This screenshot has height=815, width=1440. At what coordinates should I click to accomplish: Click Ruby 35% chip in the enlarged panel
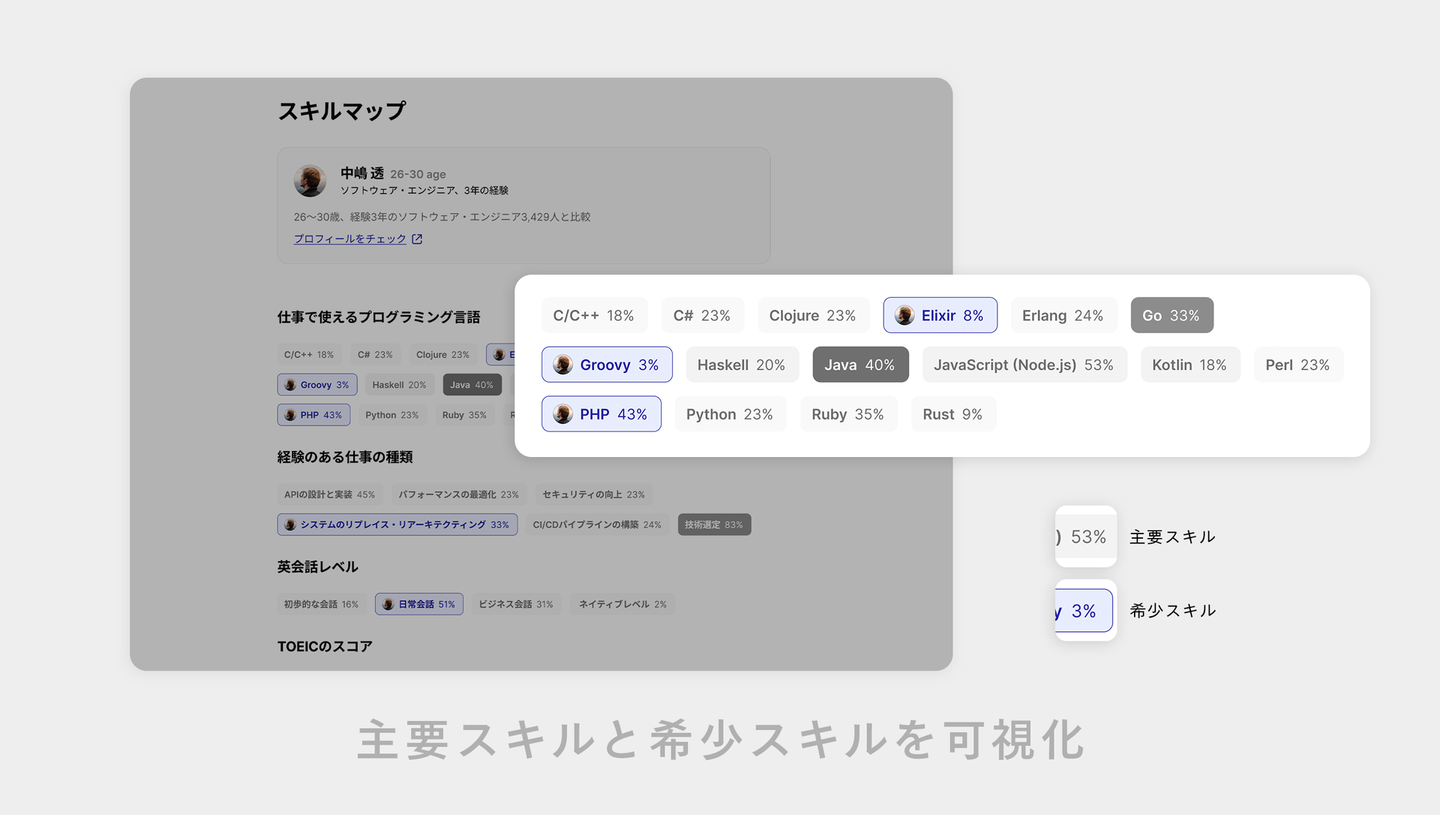pyautogui.click(x=848, y=414)
